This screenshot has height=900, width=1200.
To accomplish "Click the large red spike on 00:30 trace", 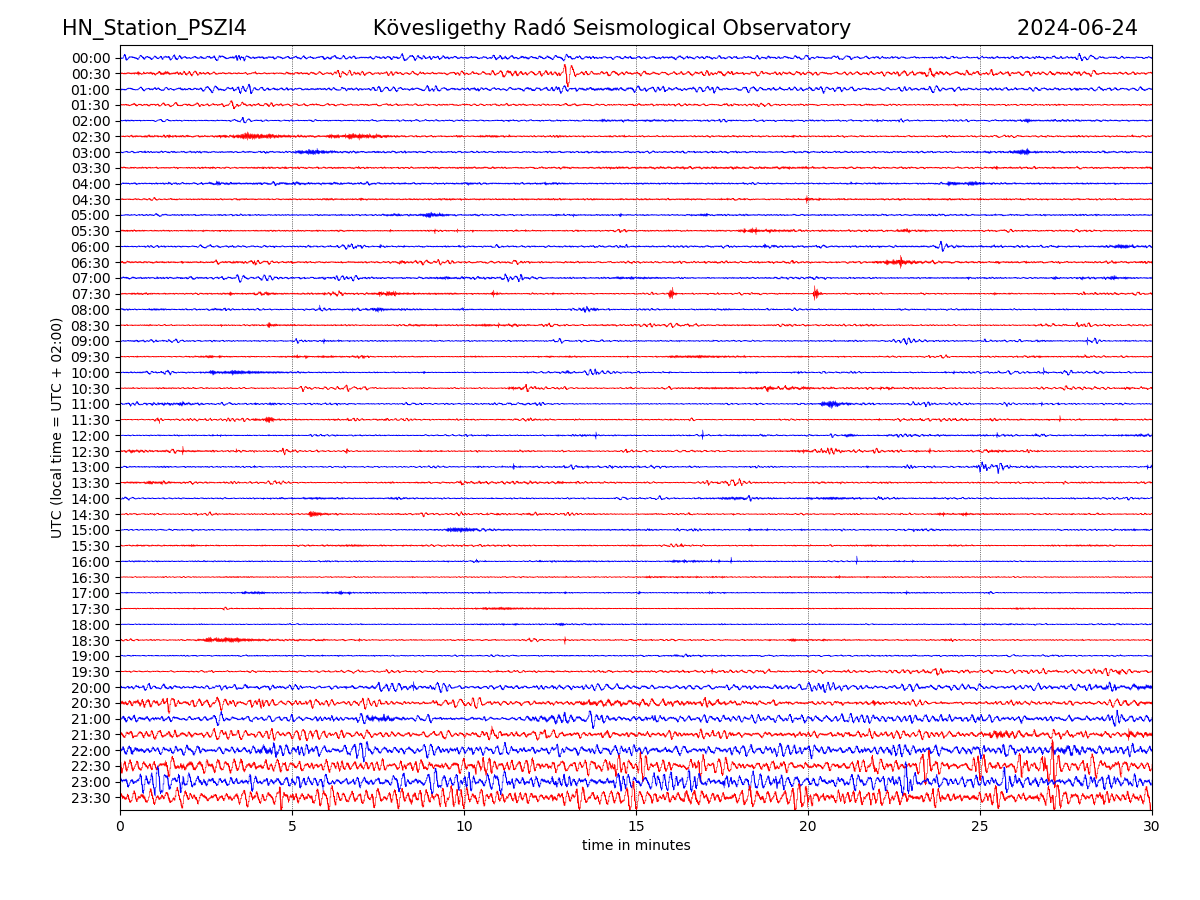I will [x=567, y=74].
